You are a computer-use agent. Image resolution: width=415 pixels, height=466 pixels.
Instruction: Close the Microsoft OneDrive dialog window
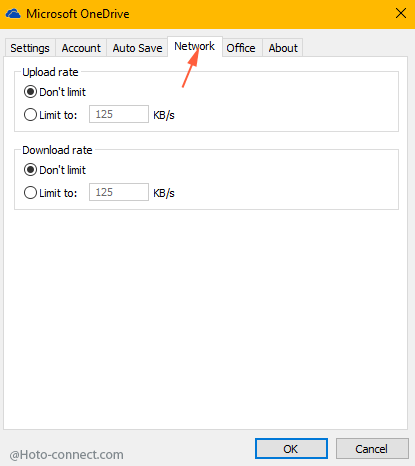(401, 14)
